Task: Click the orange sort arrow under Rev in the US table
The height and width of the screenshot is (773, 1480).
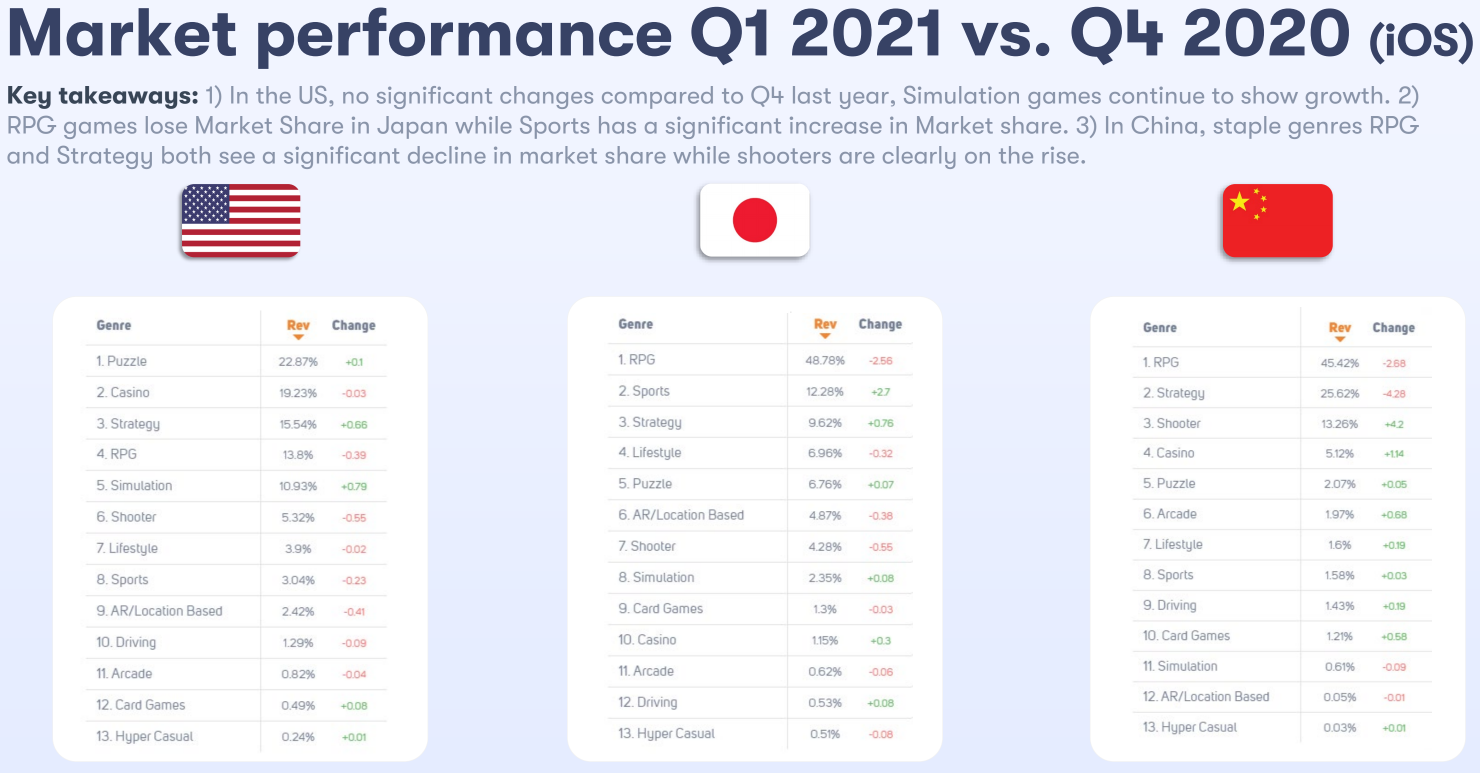Action: [298, 338]
